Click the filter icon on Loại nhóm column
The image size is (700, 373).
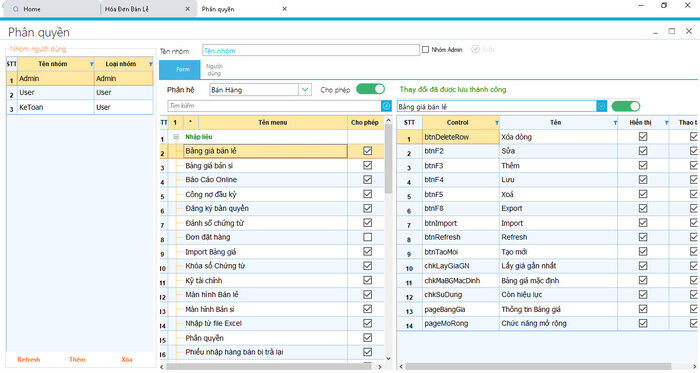[150, 64]
